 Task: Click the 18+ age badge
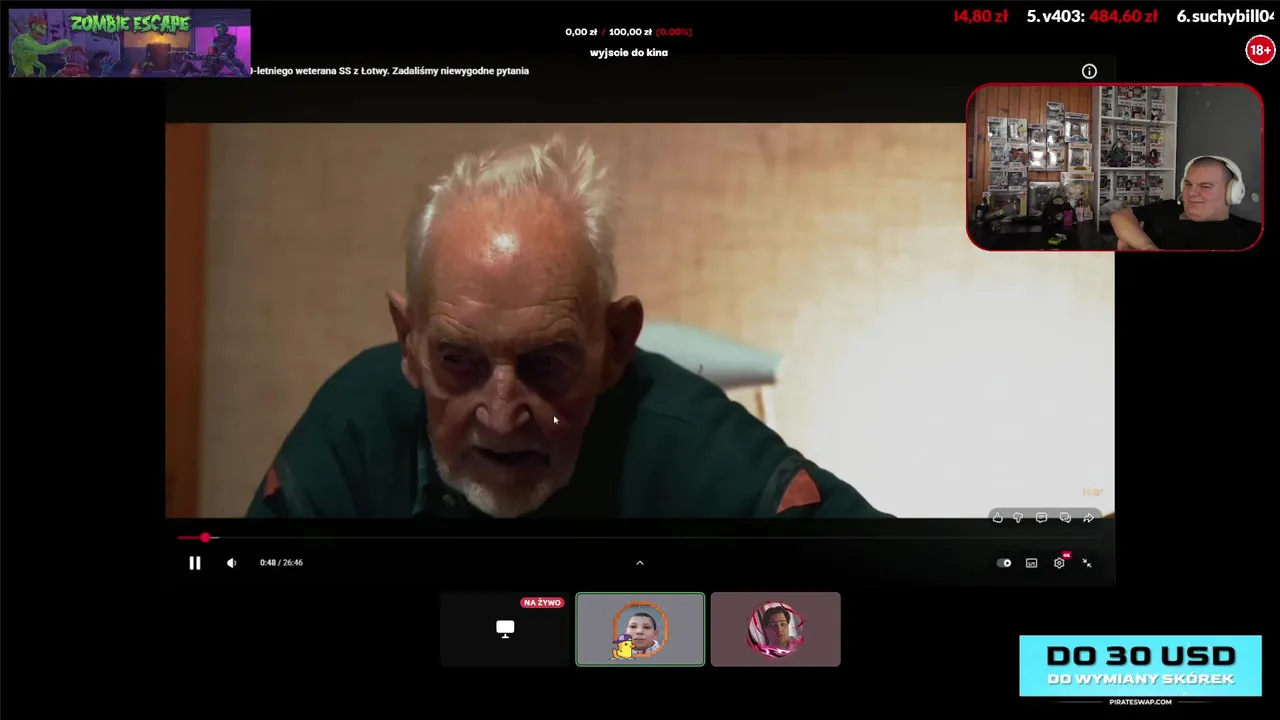pos(1260,49)
